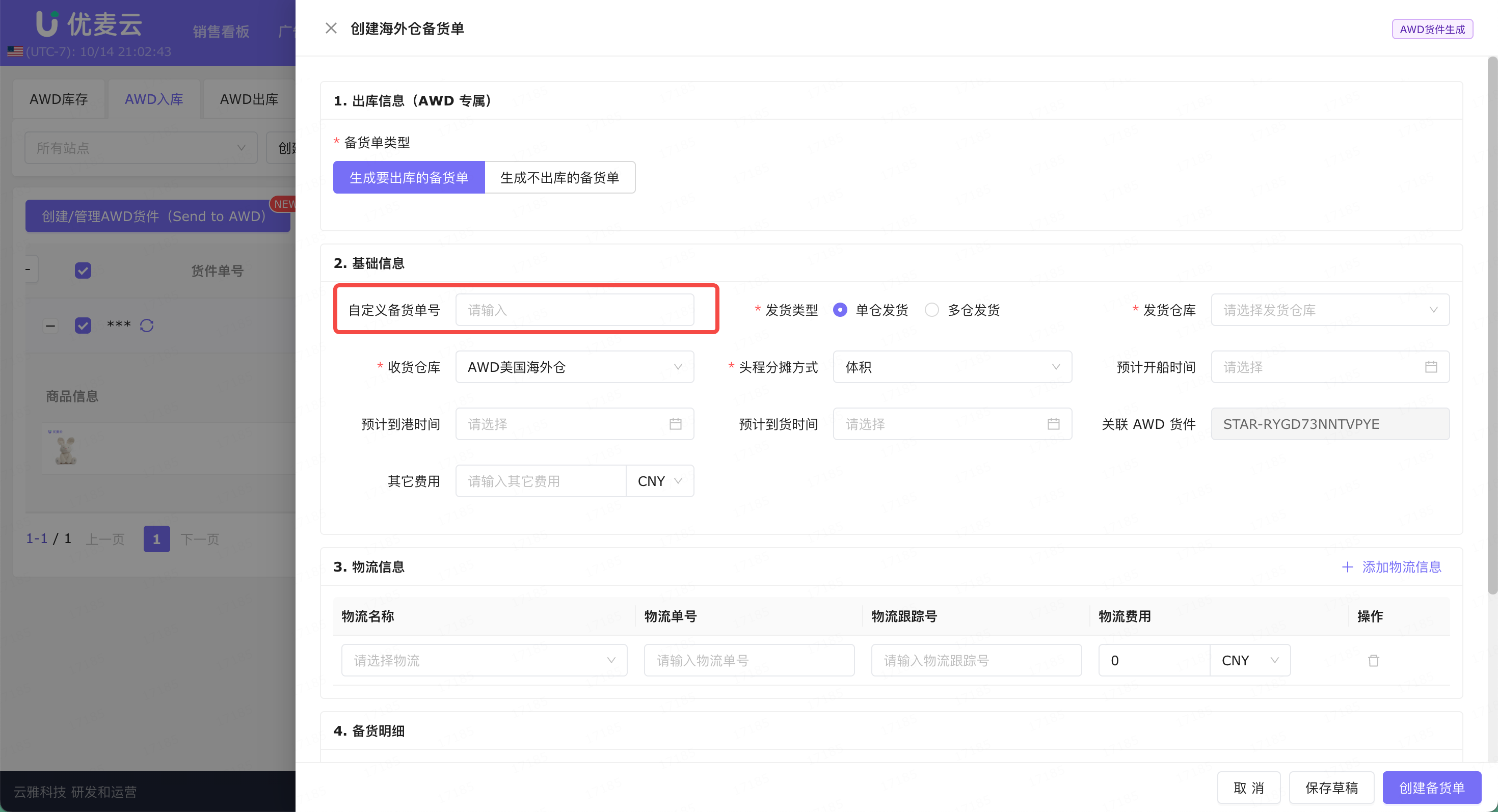The image size is (1498, 812).
Task: Click calendar icon in 预计开船时间 field
Action: click(1431, 367)
